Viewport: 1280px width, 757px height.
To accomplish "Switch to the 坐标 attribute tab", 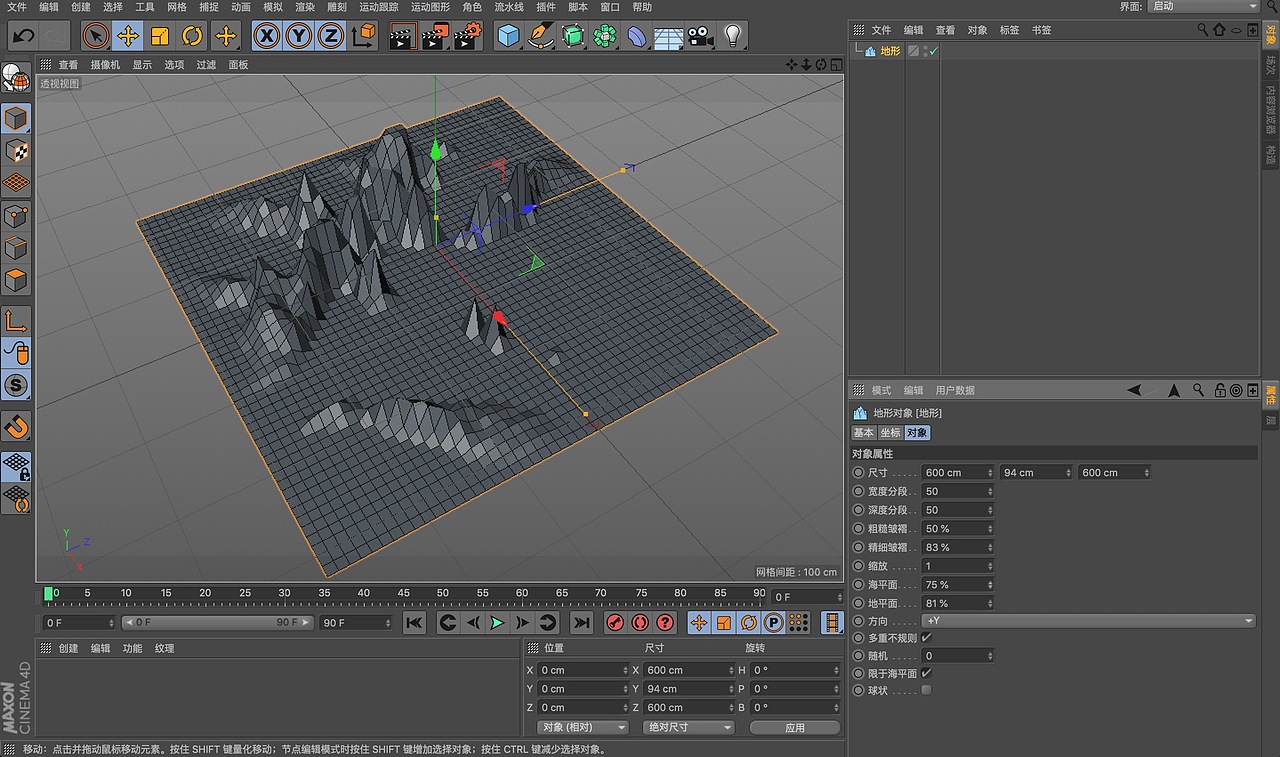I will (x=890, y=433).
